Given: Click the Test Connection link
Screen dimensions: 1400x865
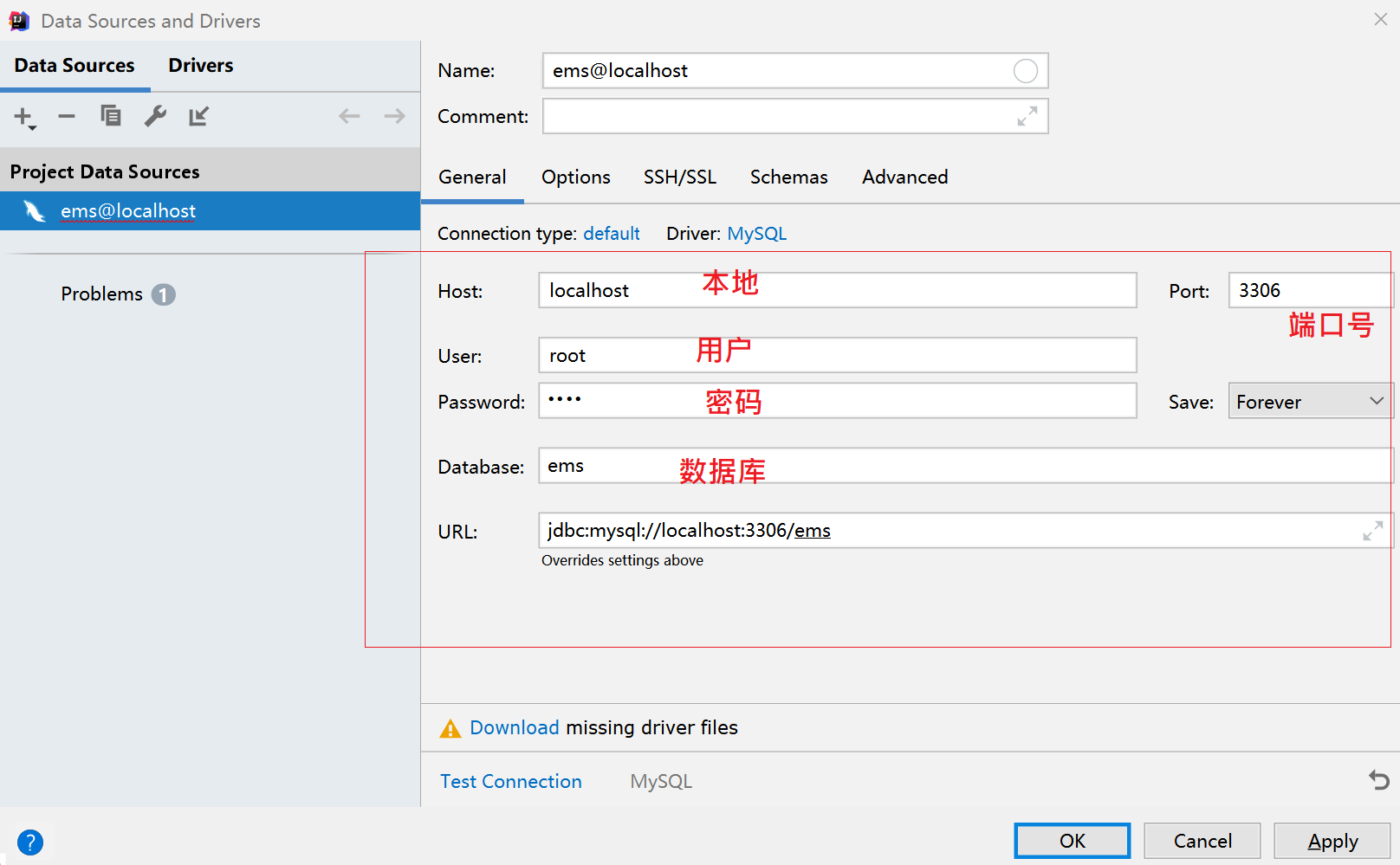Looking at the screenshot, I should (510, 781).
